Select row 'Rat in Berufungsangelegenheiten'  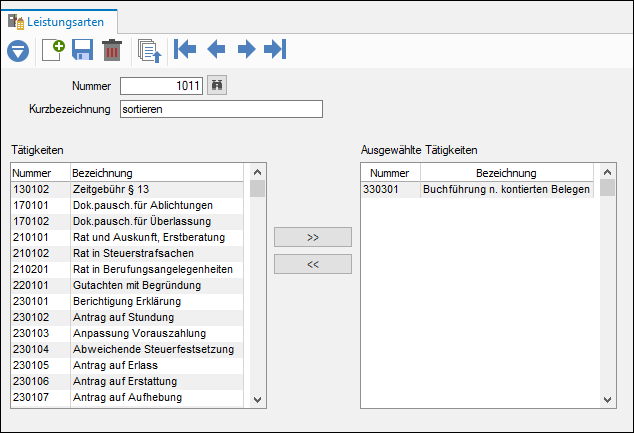click(127, 269)
